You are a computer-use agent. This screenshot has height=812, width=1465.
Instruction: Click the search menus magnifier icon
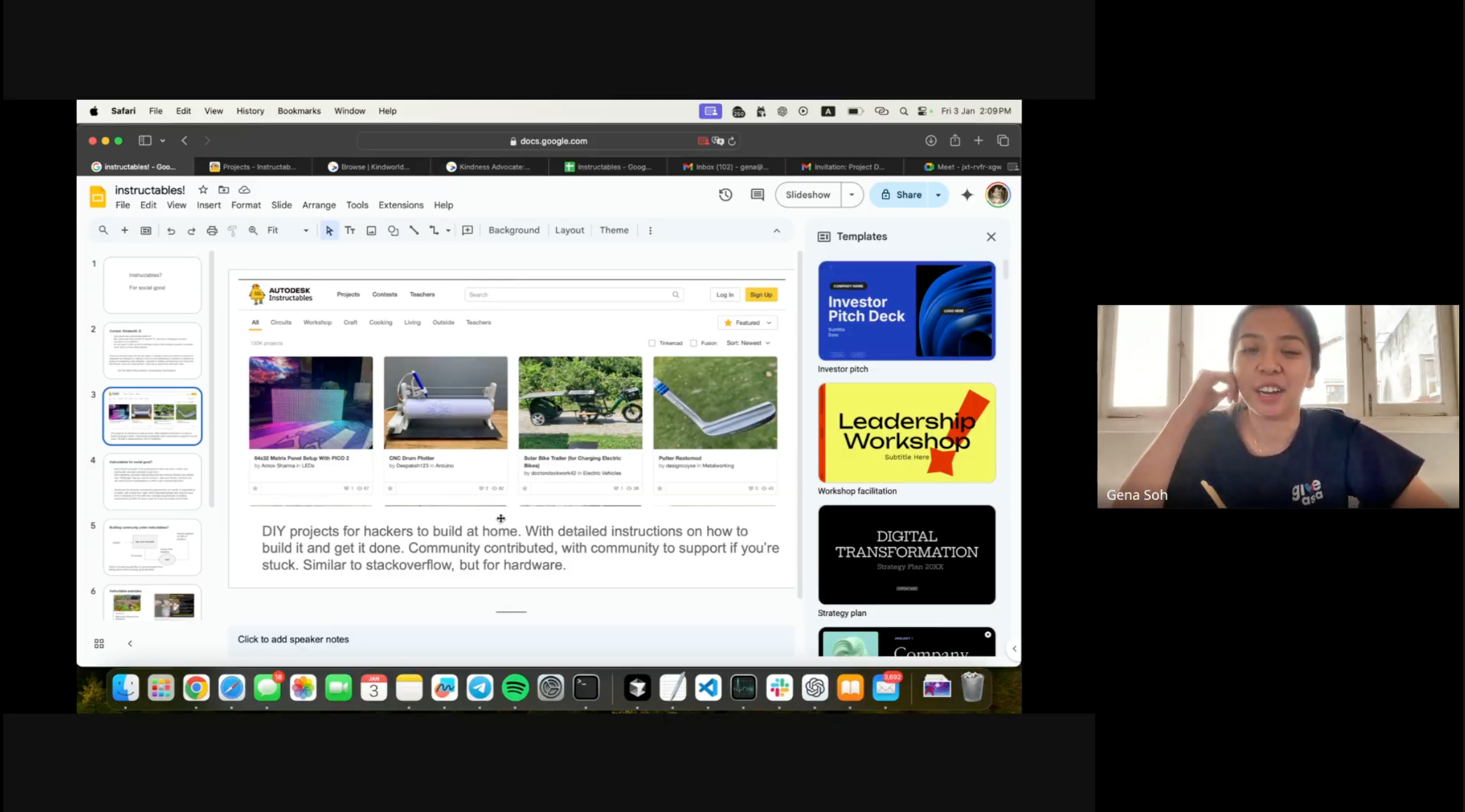tap(103, 230)
